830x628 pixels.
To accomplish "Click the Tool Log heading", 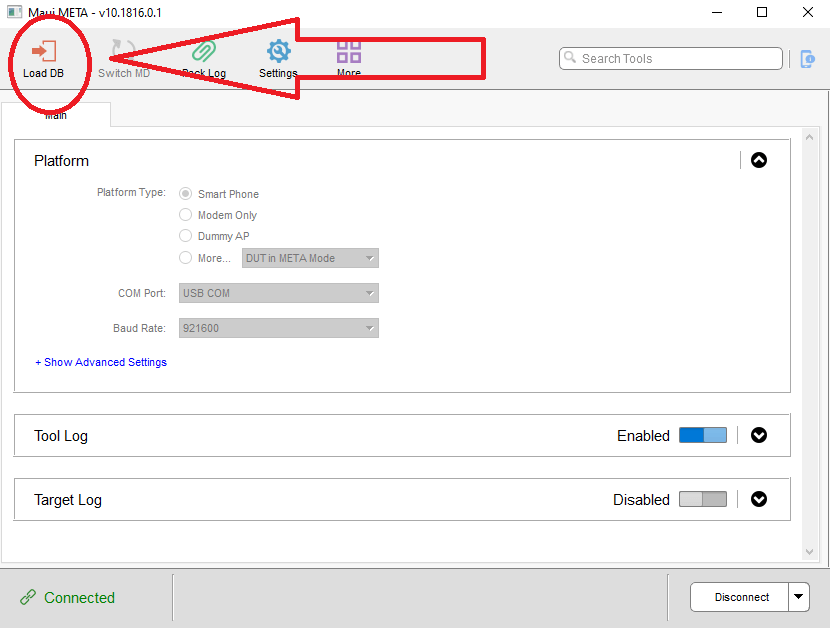I will (x=61, y=436).
